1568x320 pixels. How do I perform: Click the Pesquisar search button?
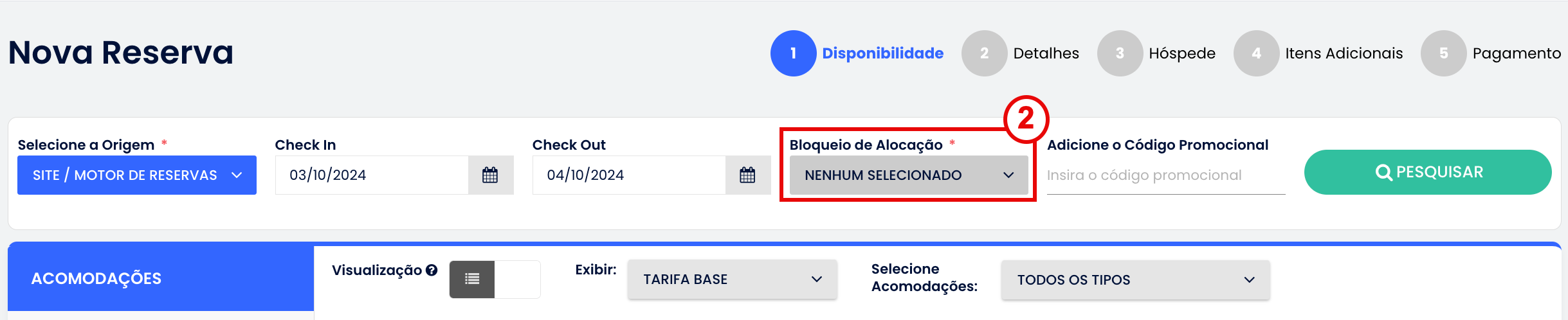coord(1428,172)
